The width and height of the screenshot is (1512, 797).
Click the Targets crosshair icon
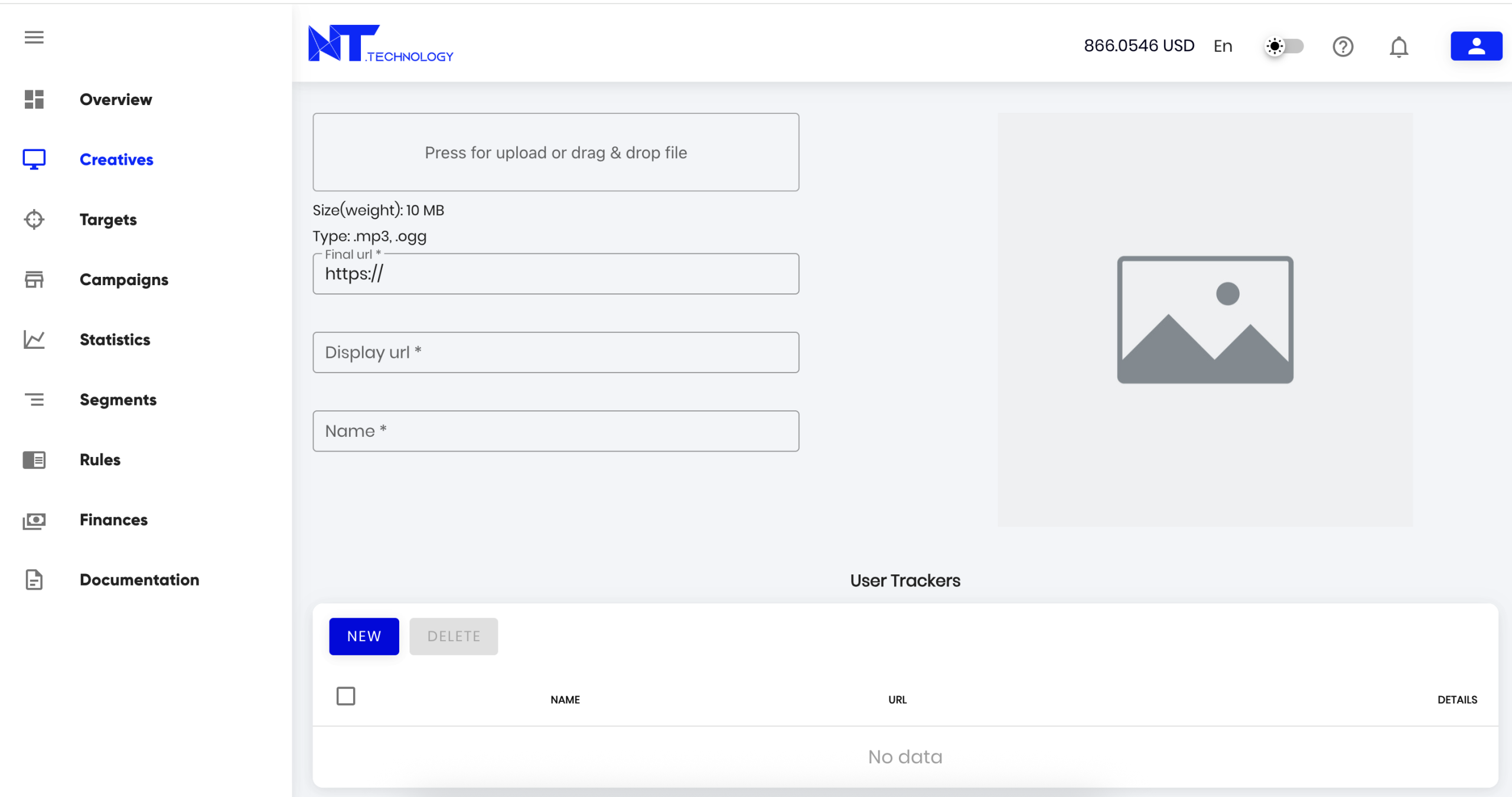pos(34,219)
